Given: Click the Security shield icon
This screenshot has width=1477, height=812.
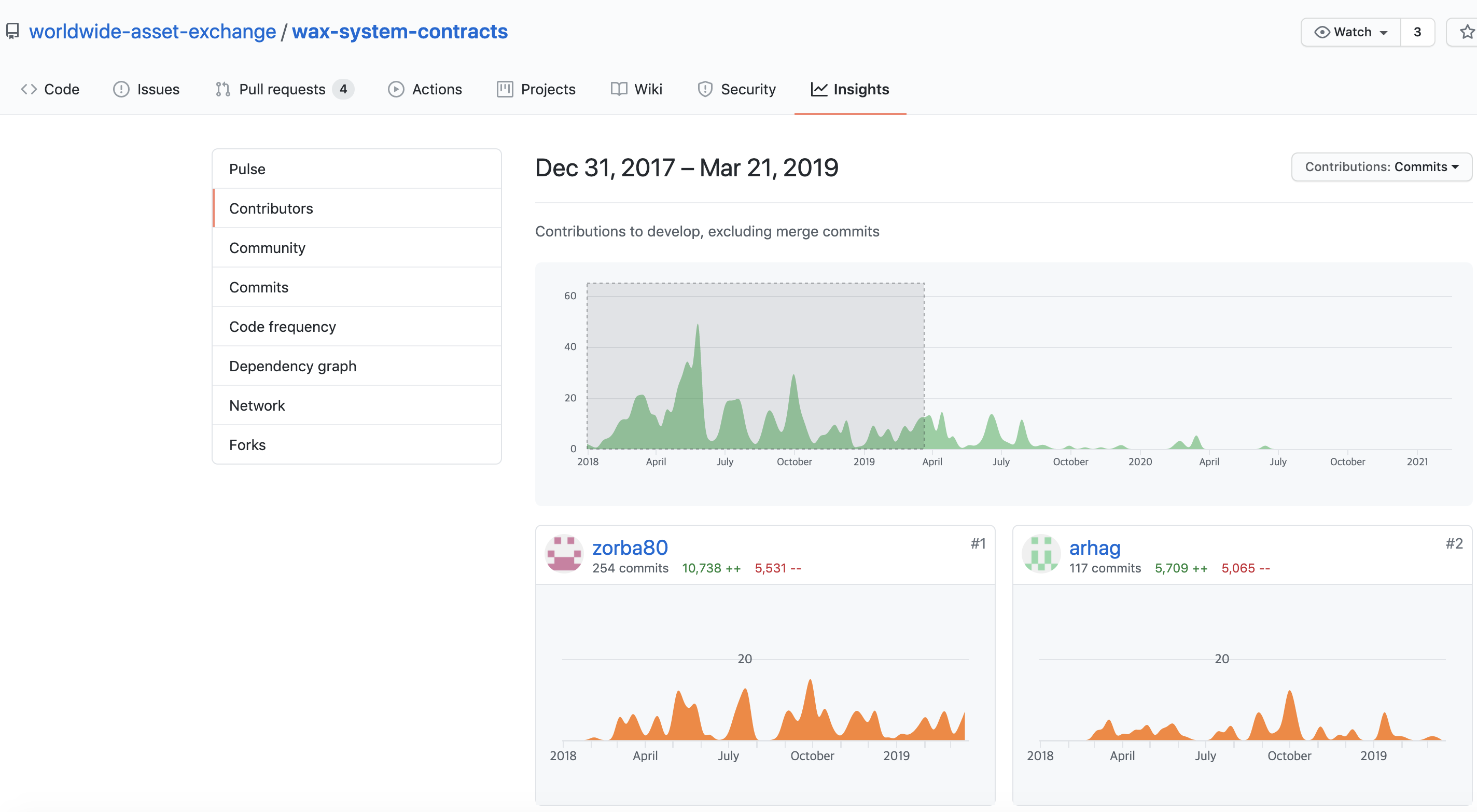Looking at the screenshot, I should click(705, 90).
